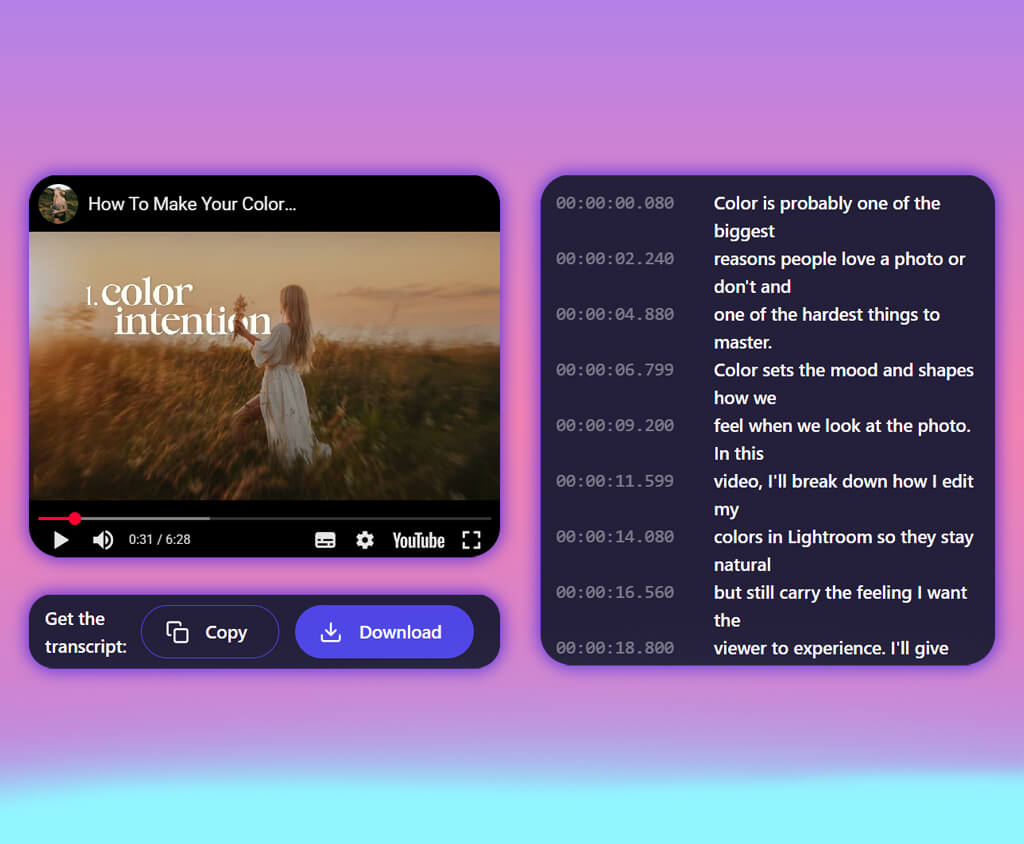
Task: Enter fullscreen mode
Action: (472, 540)
